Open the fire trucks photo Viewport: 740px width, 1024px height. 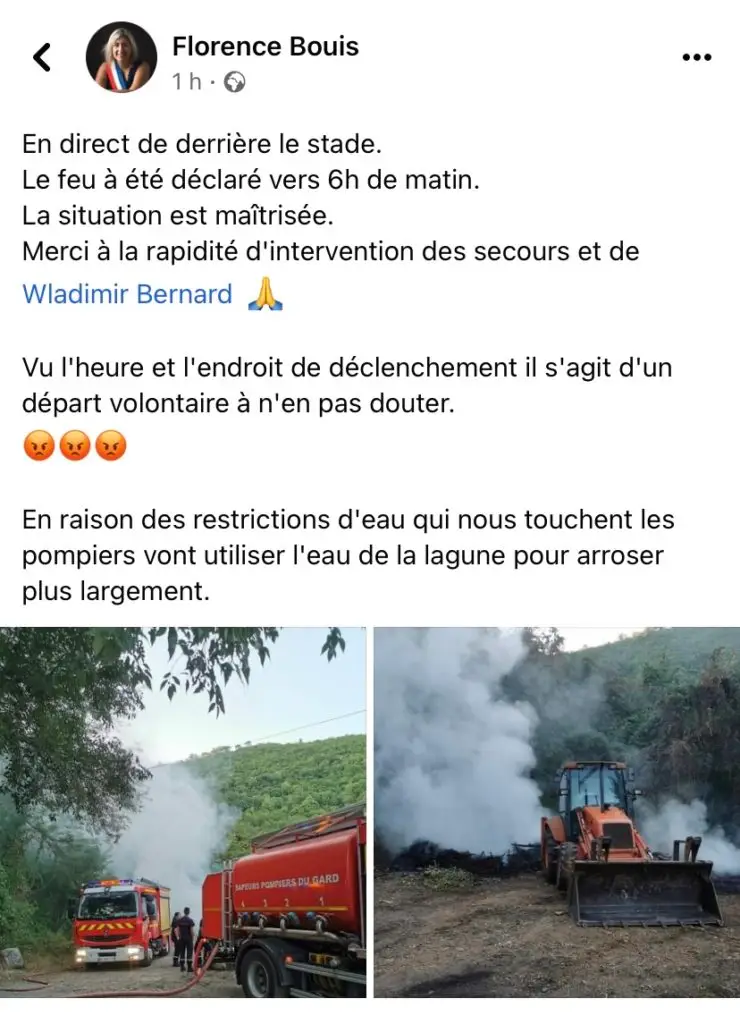[x=183, y=812]
